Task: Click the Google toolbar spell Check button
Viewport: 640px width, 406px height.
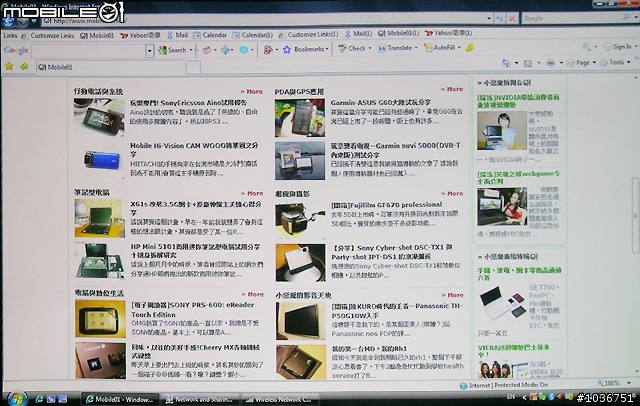Action: click(352, 49)
